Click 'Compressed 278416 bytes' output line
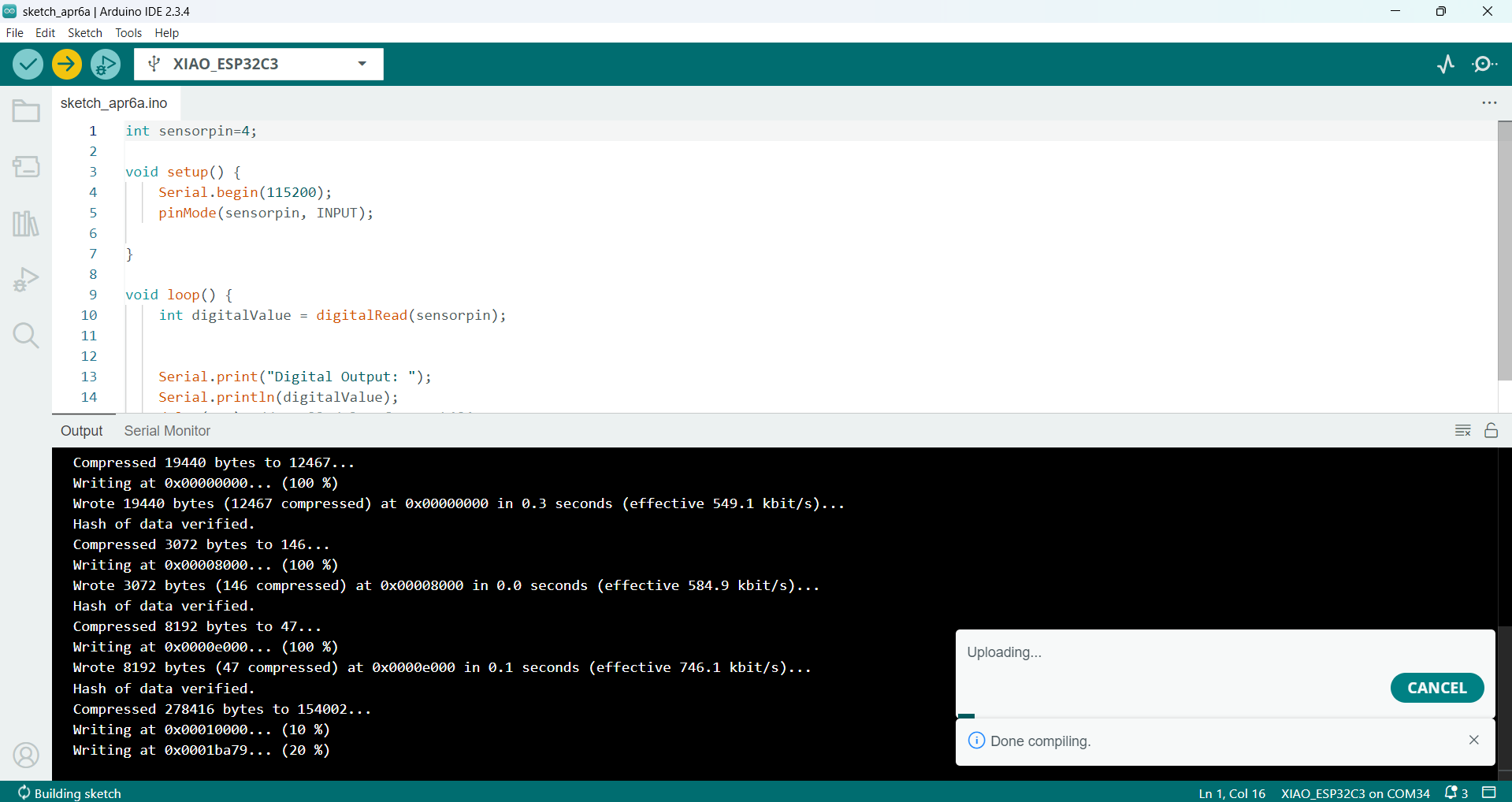1512x802 pixels. pyautogui.click(x=221, y=709)
